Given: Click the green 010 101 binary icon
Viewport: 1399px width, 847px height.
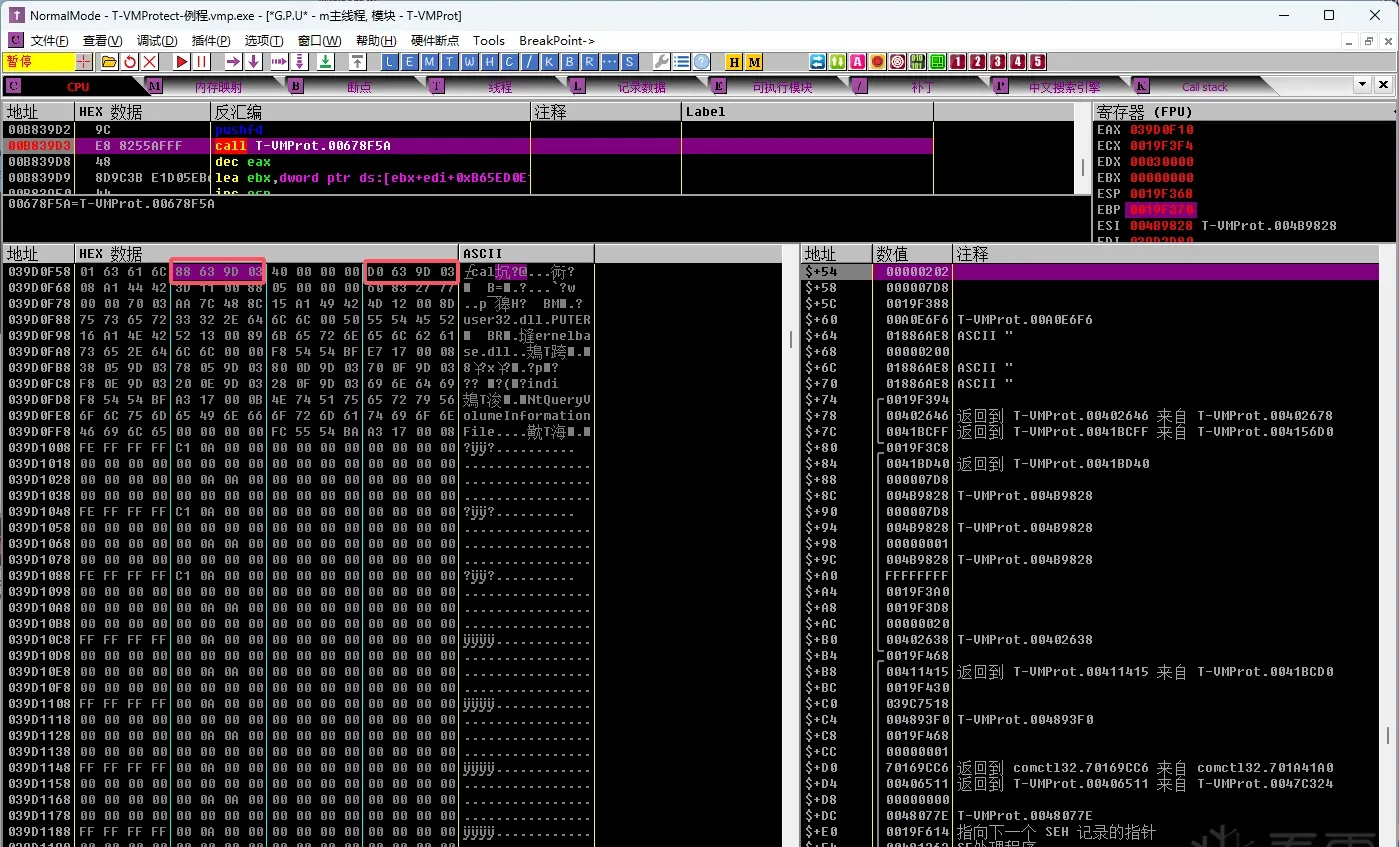Looking at the screenshot, I should pos(917,62).
